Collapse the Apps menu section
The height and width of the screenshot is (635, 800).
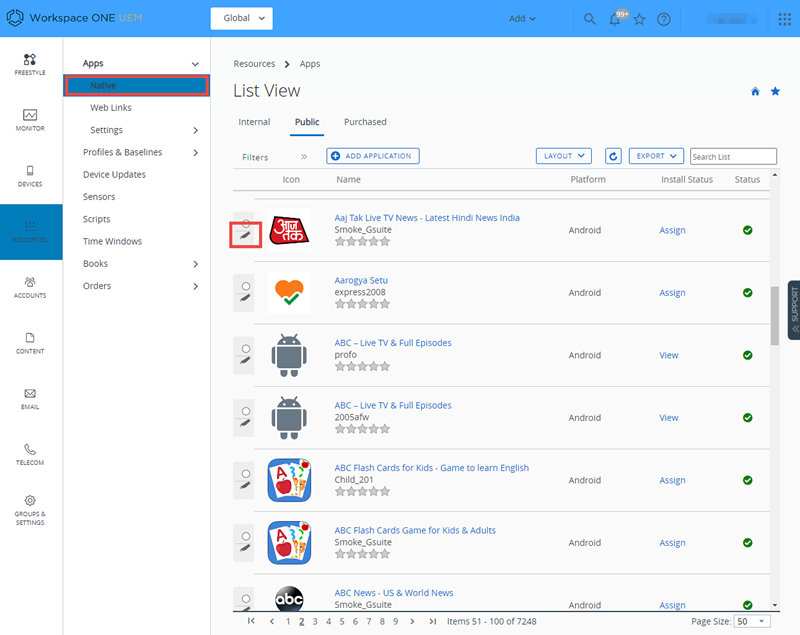click(x=195, y=64)
